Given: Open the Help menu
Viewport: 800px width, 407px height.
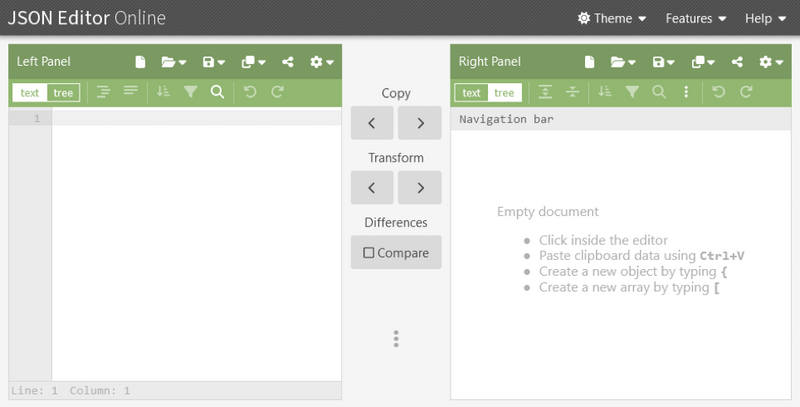Looking at the screenshot, I should point(765,18).
